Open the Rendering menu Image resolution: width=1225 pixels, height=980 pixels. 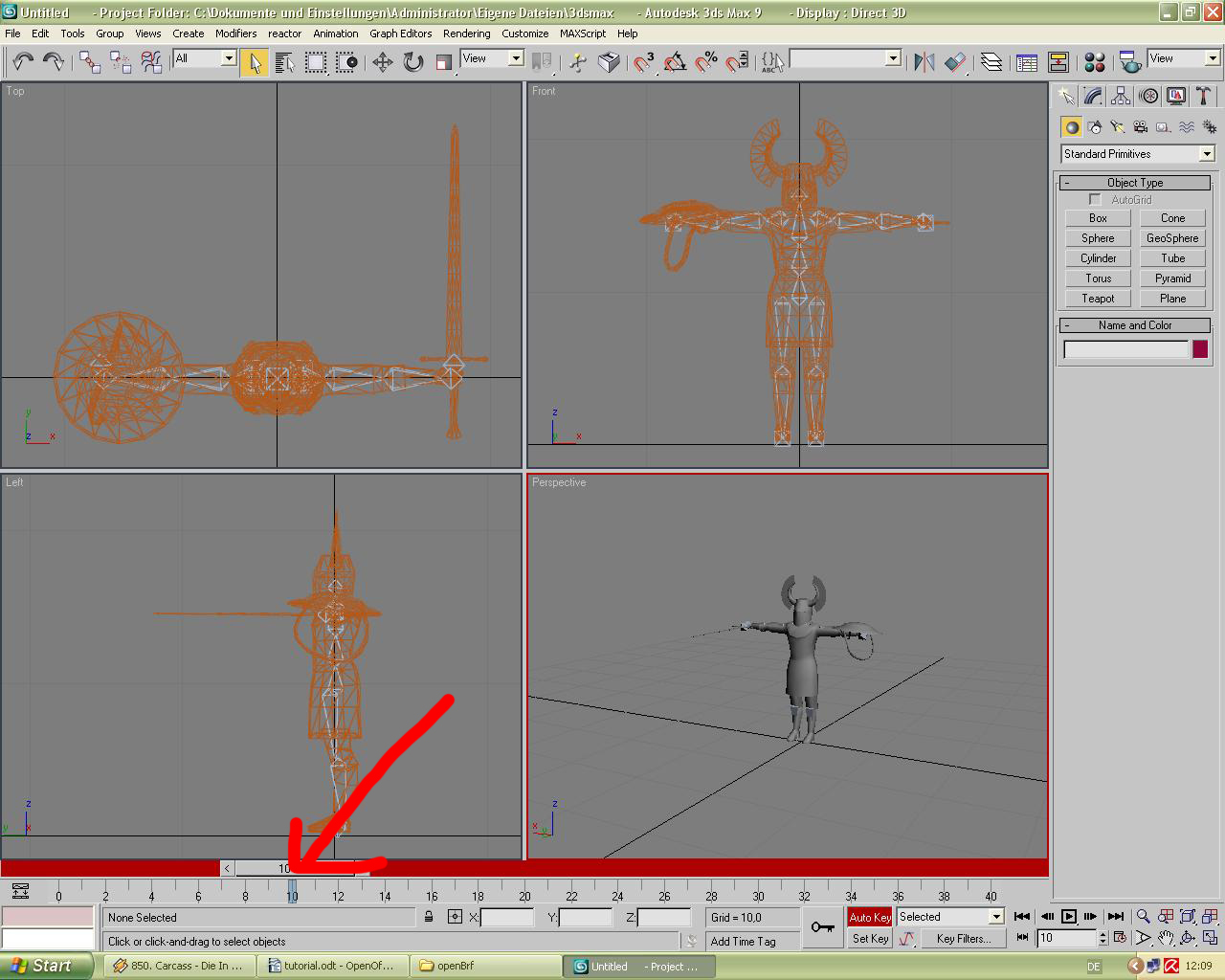(466, 33)
